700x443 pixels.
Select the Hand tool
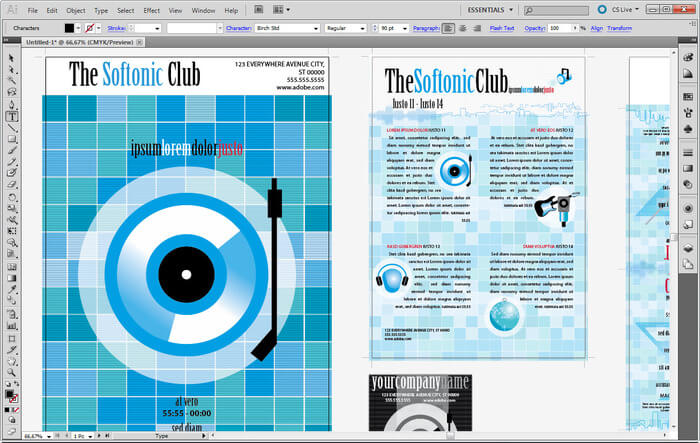click(x=12, y=361)
